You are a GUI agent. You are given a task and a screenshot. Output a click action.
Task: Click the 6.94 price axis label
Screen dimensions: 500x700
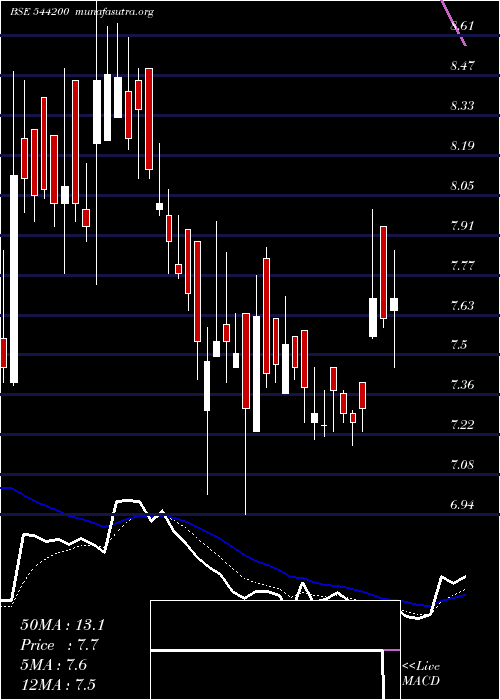coord(462,505)
